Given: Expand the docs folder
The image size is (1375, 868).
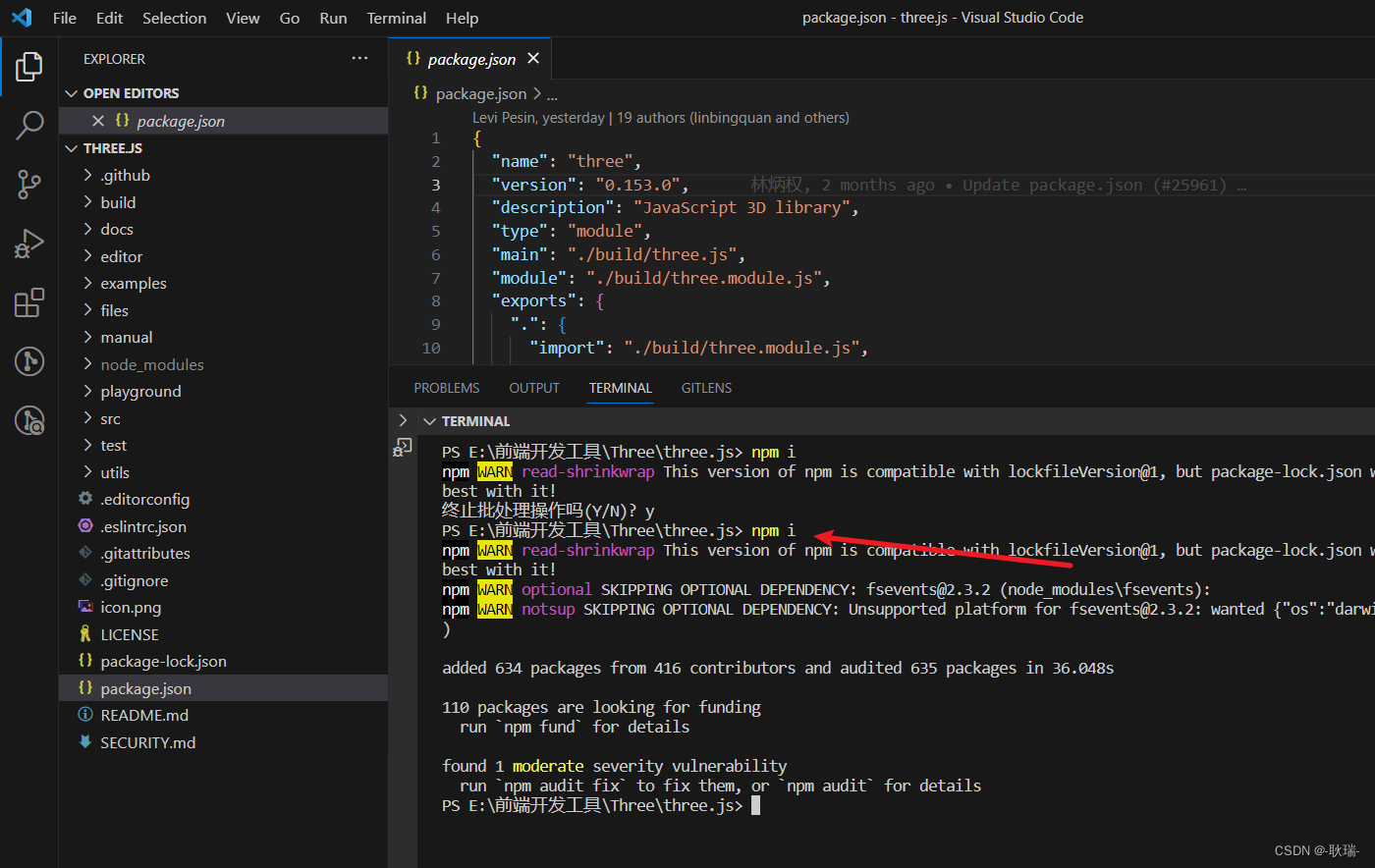Looking at the screenshot, I should 88,229.
